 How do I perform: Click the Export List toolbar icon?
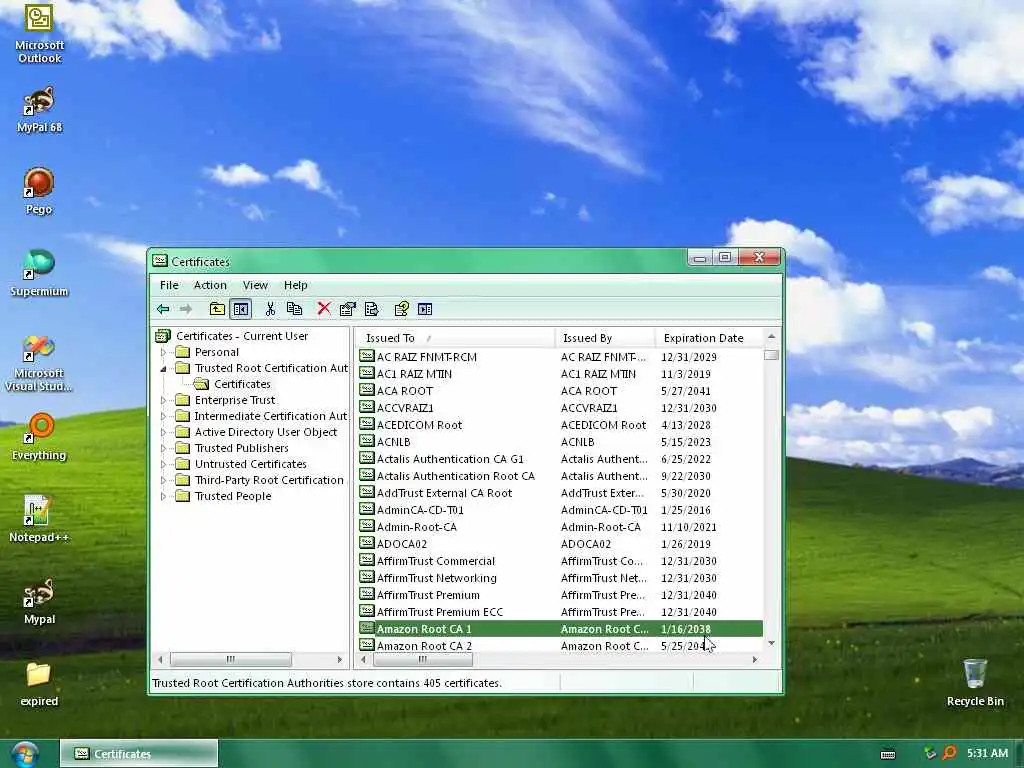tap(372, 309)
